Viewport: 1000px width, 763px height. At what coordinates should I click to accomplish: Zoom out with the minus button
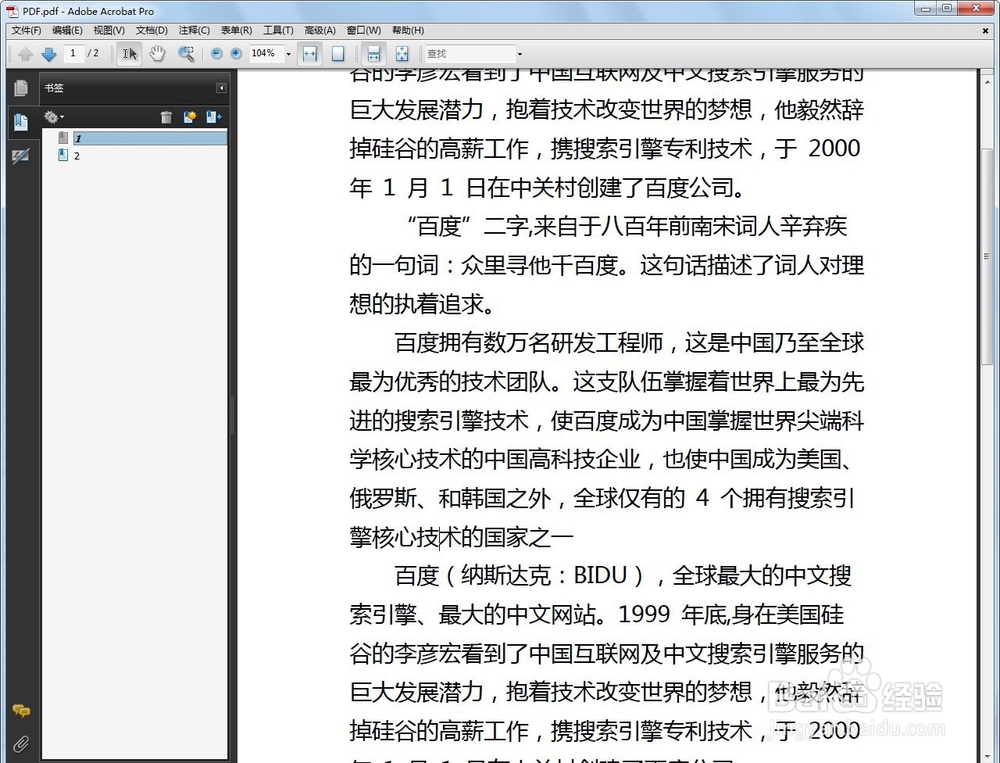[217, 54]
